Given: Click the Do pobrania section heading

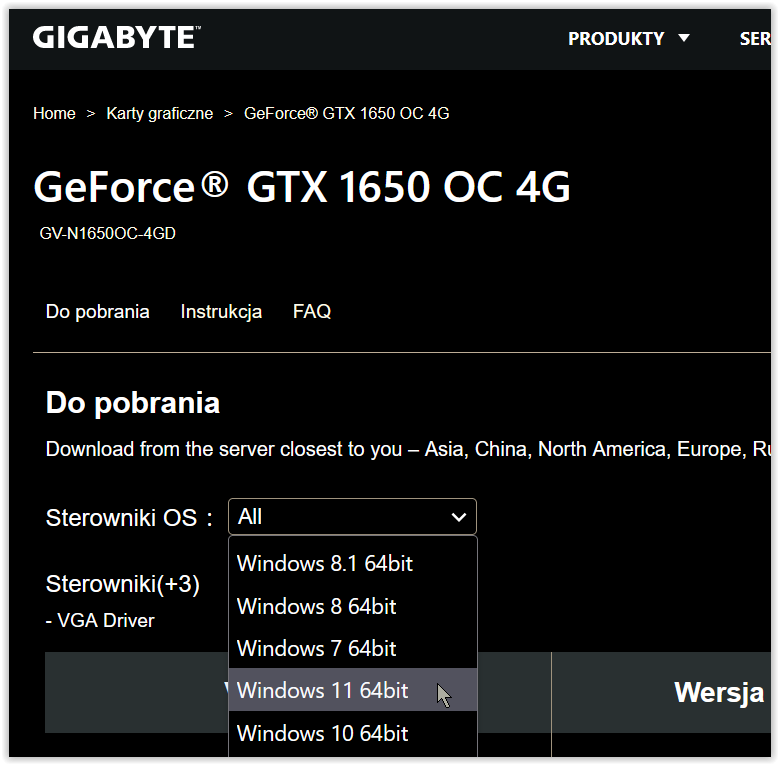Looking at the screenshot, I should tap(133, 402).
